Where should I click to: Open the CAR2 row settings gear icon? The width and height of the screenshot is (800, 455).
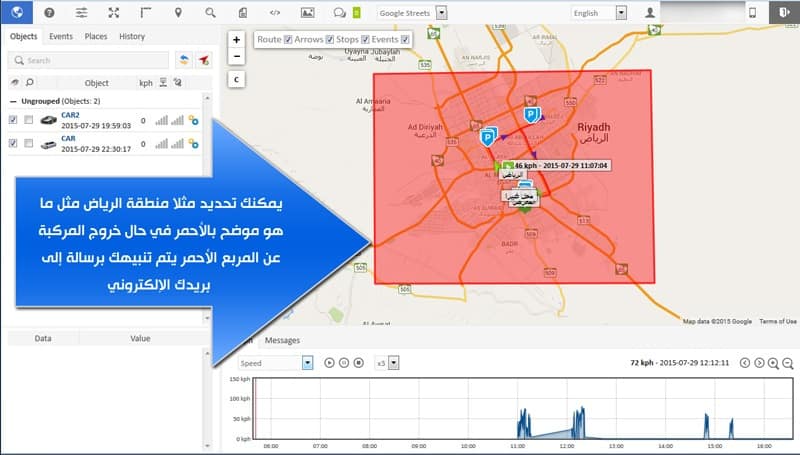click(x=193, y=120)
